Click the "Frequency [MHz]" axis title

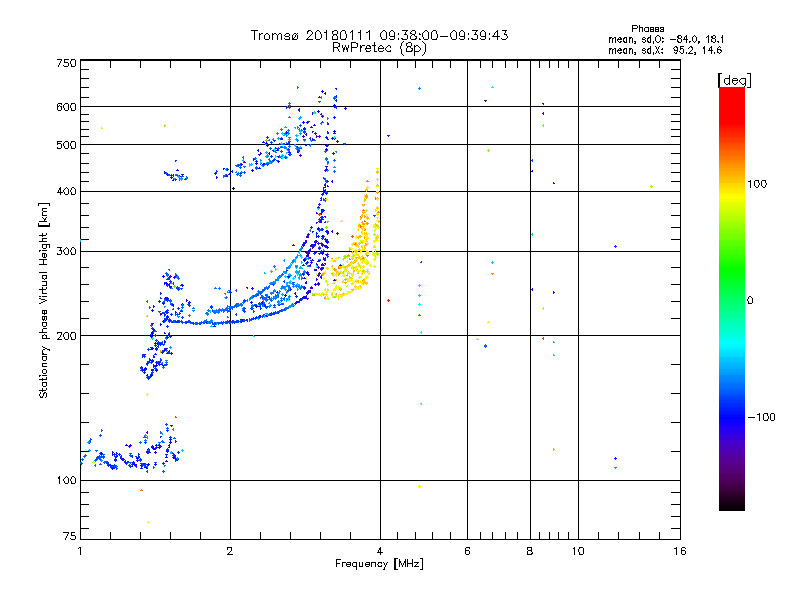click(379, 564)
